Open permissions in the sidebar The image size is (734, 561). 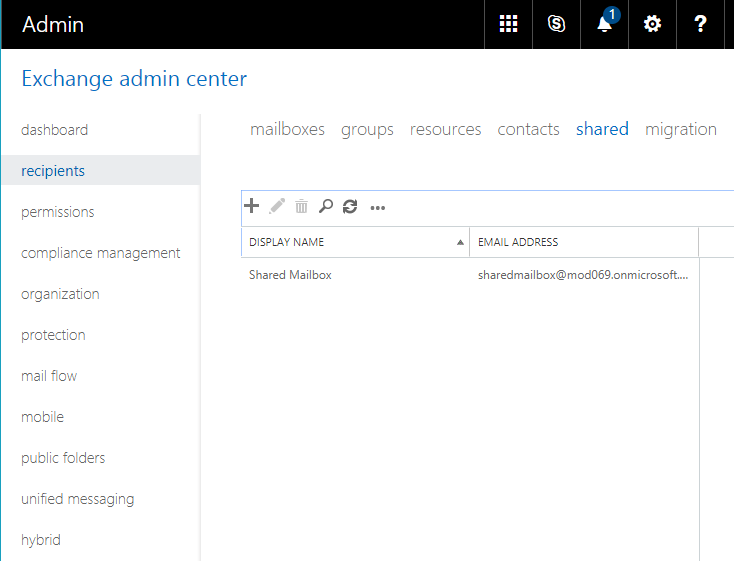click(x=58, y=212)
